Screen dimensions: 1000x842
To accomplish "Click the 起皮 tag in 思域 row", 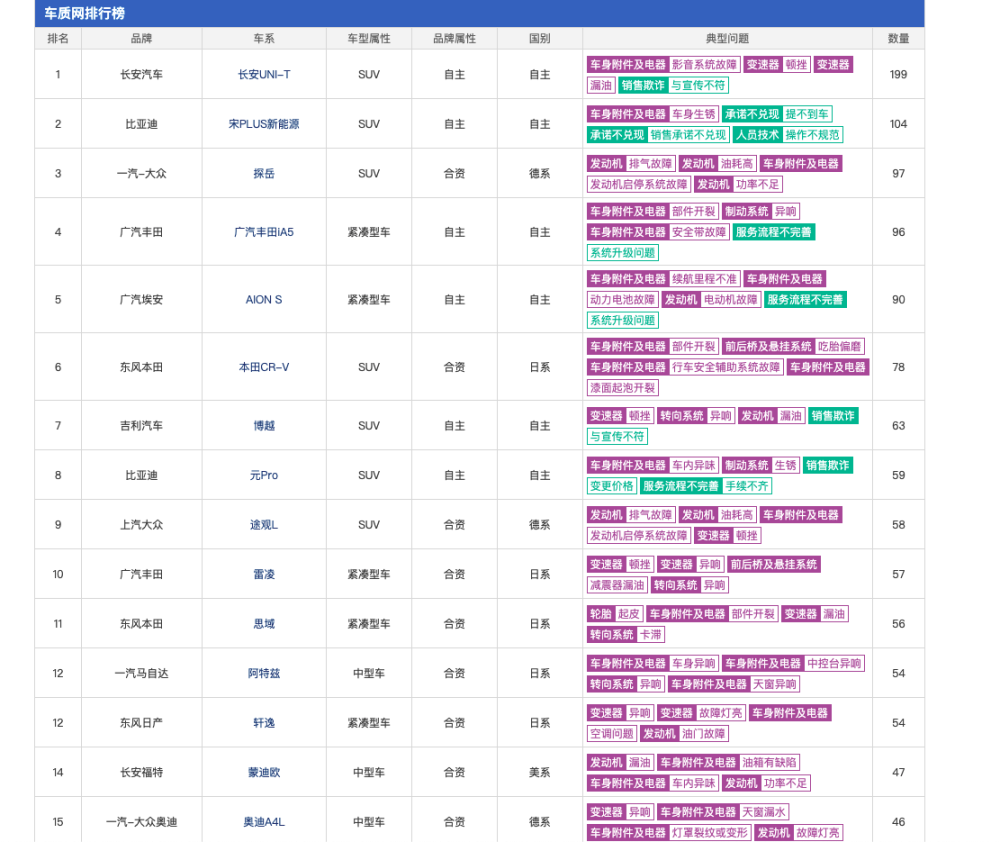I will [629, 614].
